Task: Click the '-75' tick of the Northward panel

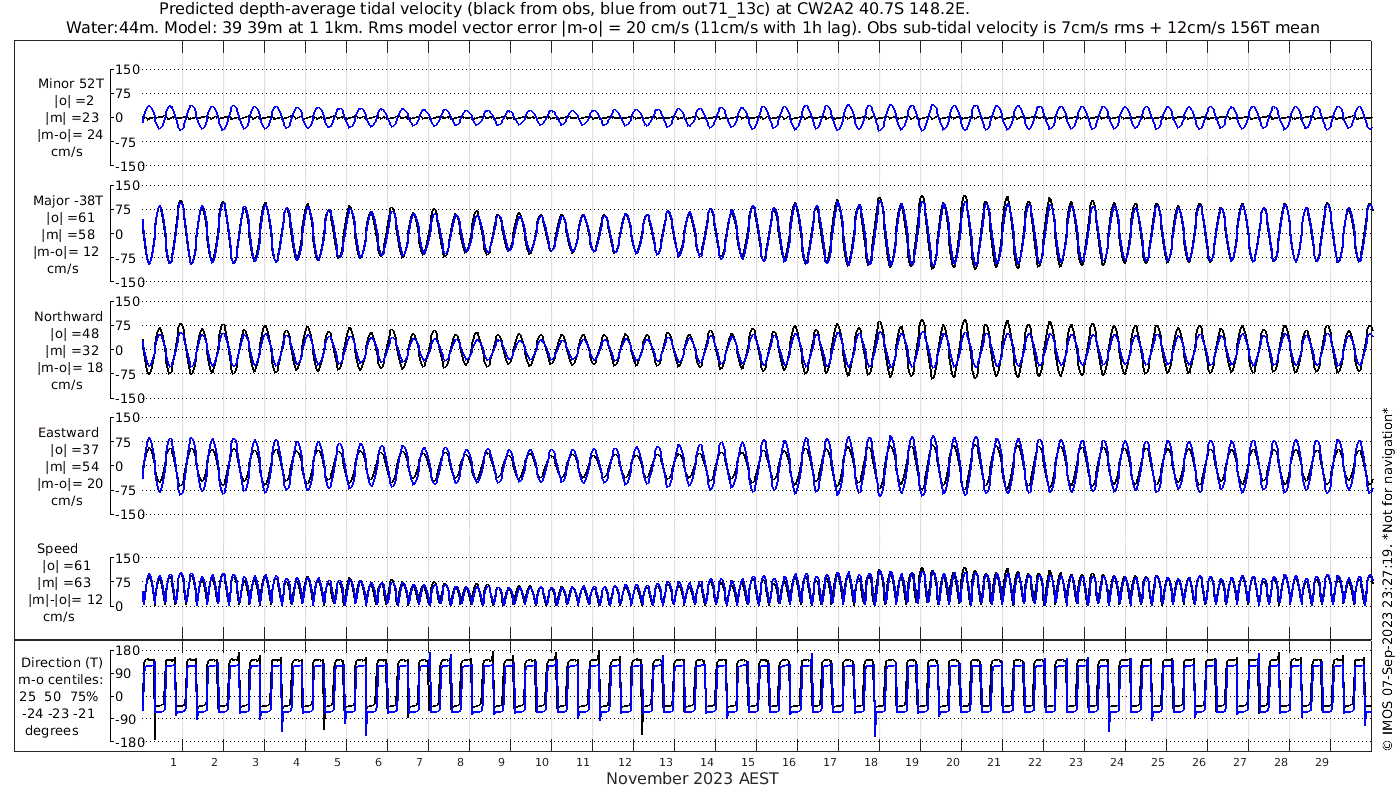Action: 126,374
